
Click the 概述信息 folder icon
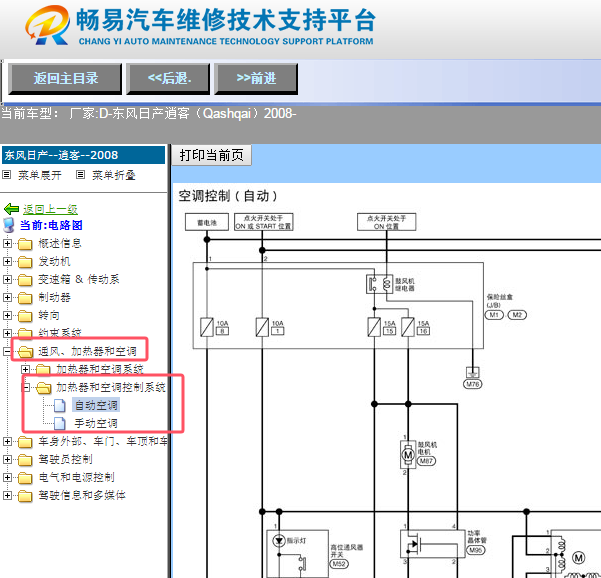click(25, 244)
